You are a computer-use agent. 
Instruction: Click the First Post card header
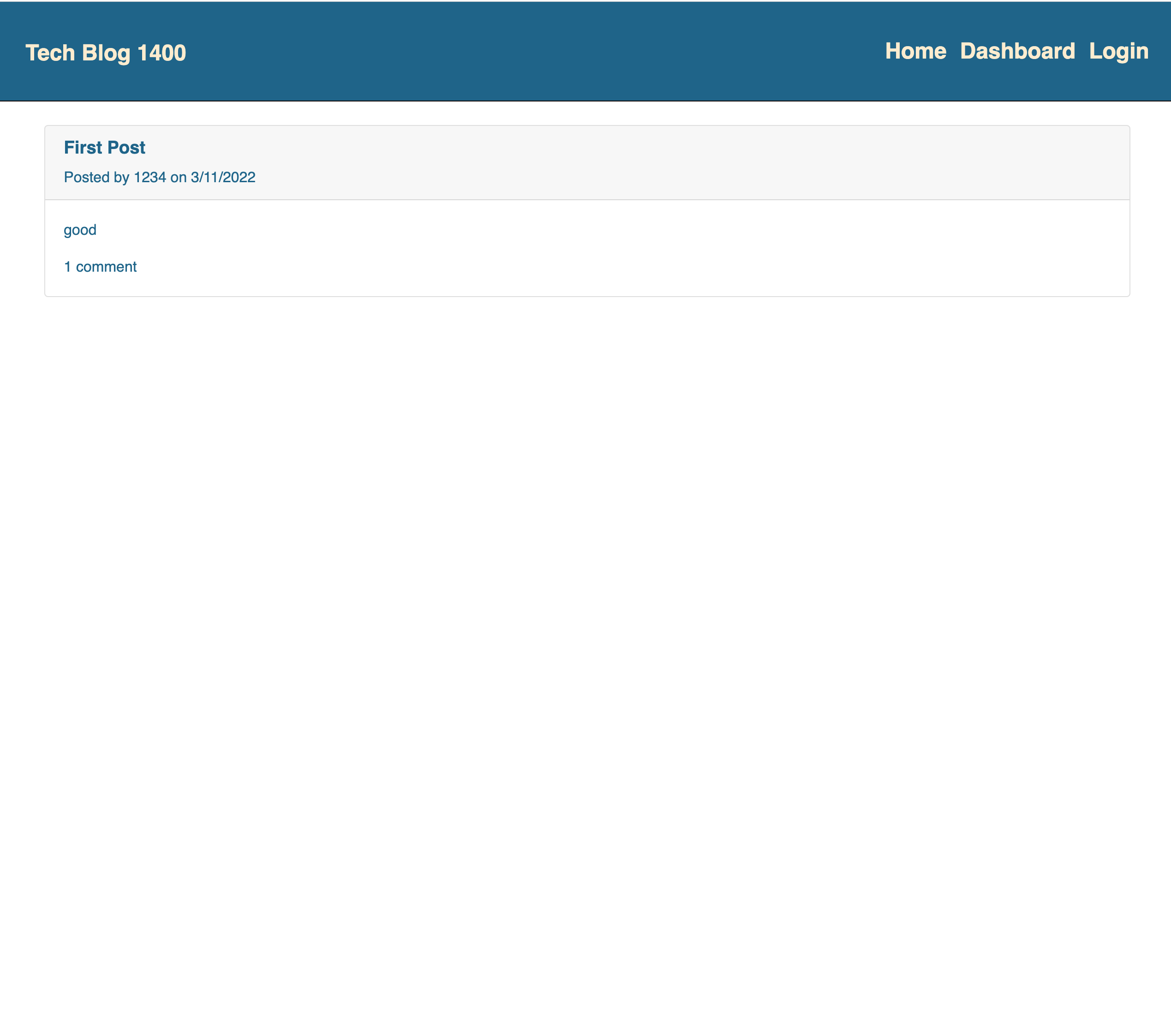pos(104,147)
